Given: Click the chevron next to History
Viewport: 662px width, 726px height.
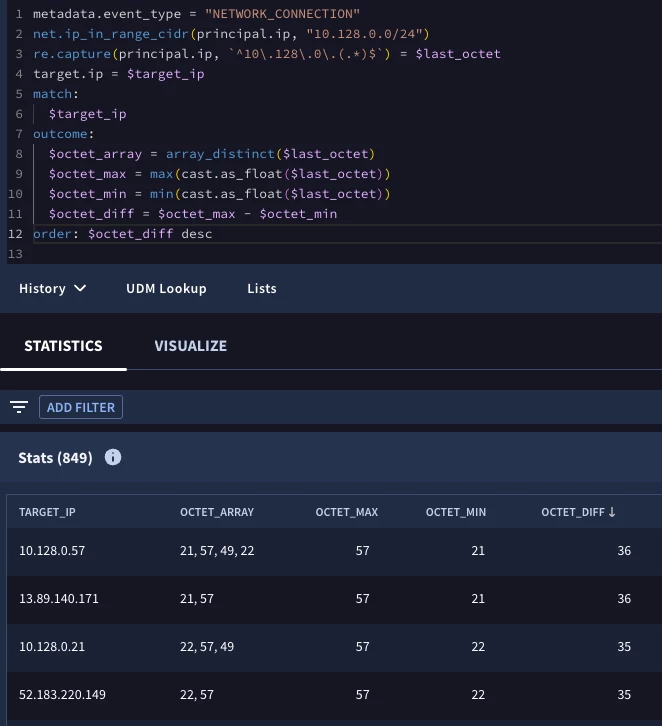Looking at the screenshot, I should (x=80, y=288).
